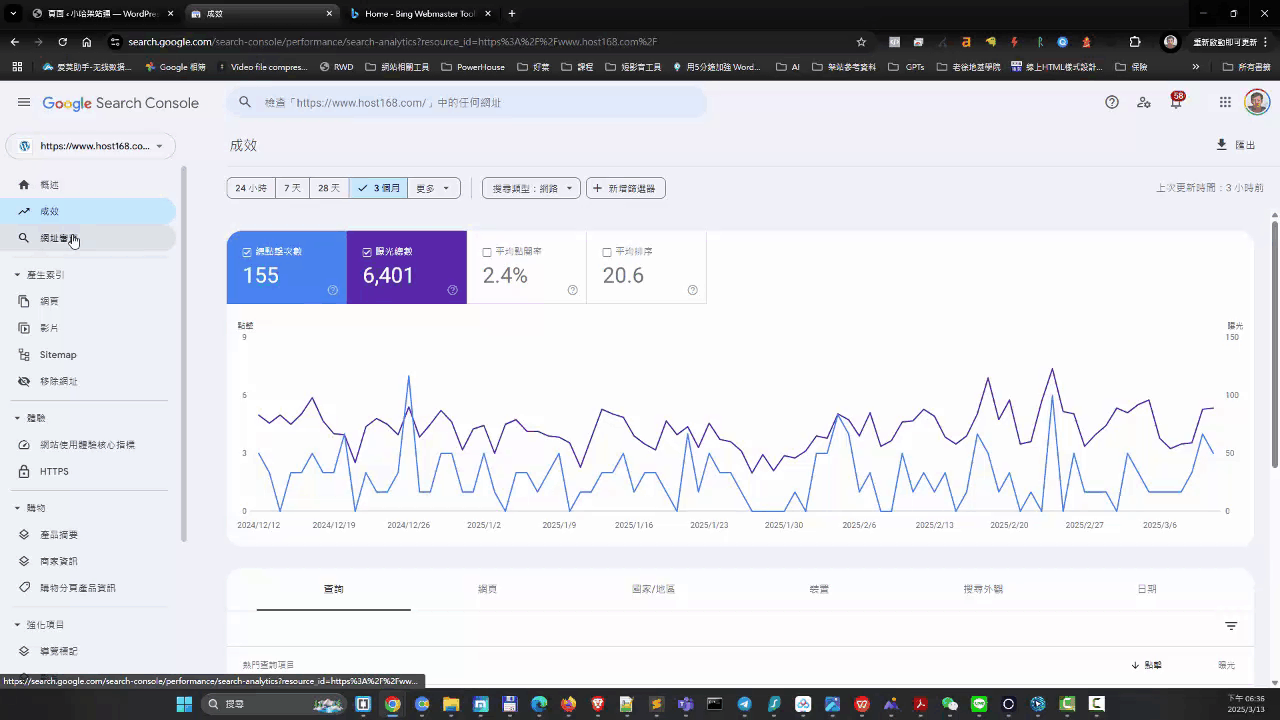Enable the average position 20.6 checkbox

pyautogui.click(x=607, y=252)
